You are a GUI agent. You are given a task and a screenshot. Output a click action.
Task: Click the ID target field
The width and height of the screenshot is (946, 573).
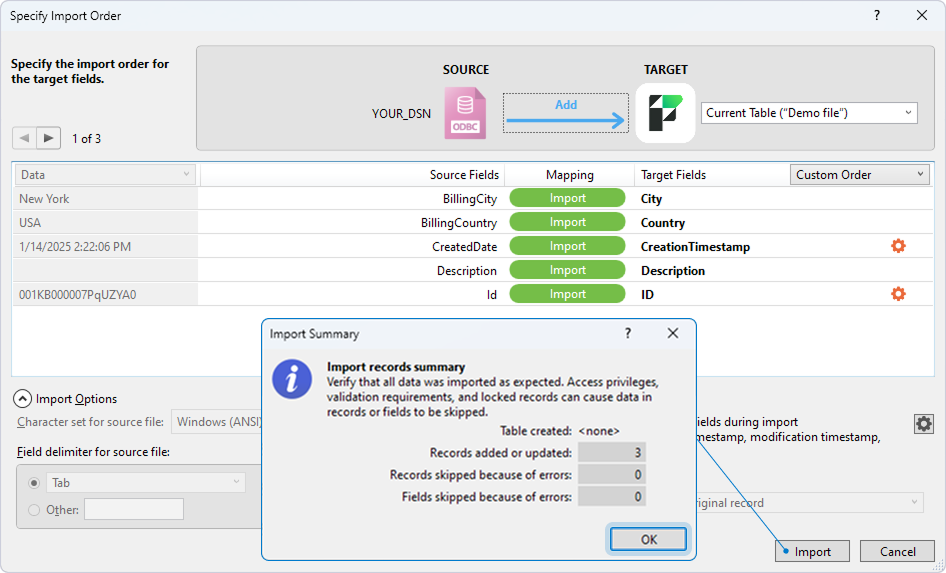tap(647, 295)
